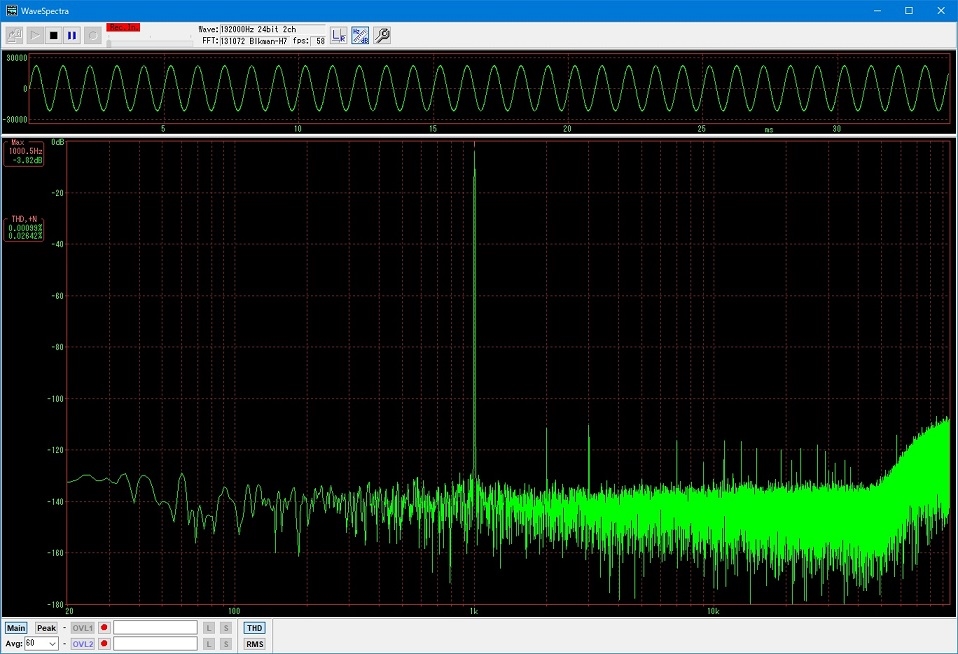Toggle the dB scale display icon
This screenshot has width=958, height=654.
click(x=360, y=35)
